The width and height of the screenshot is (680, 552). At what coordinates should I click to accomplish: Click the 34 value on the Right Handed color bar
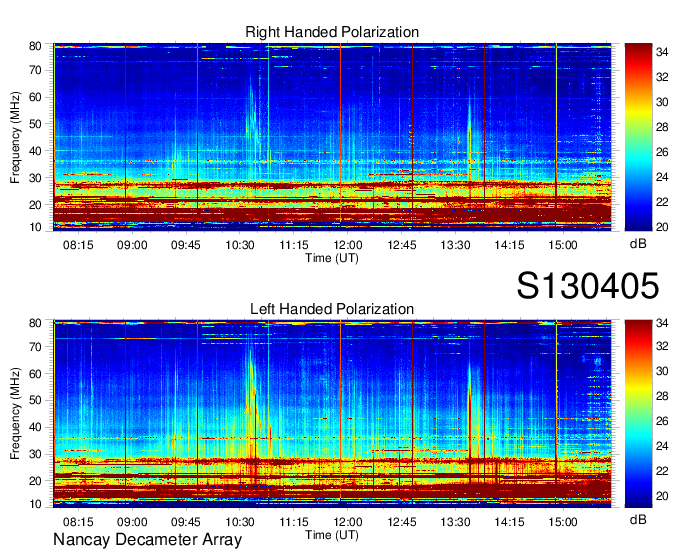click(x=662, y=52)
